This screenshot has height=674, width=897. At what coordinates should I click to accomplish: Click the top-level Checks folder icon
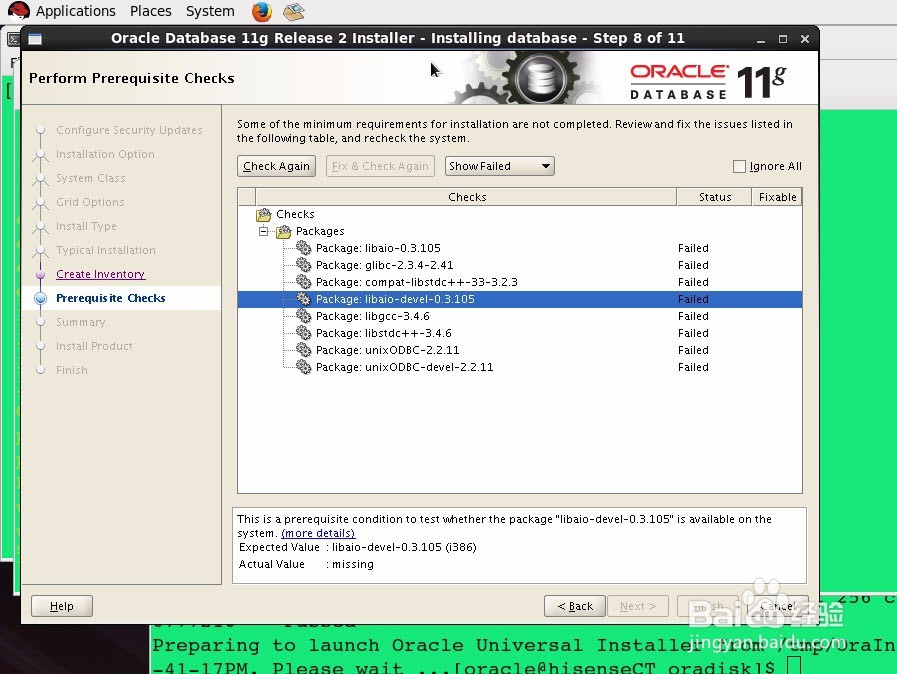(264, 215)
